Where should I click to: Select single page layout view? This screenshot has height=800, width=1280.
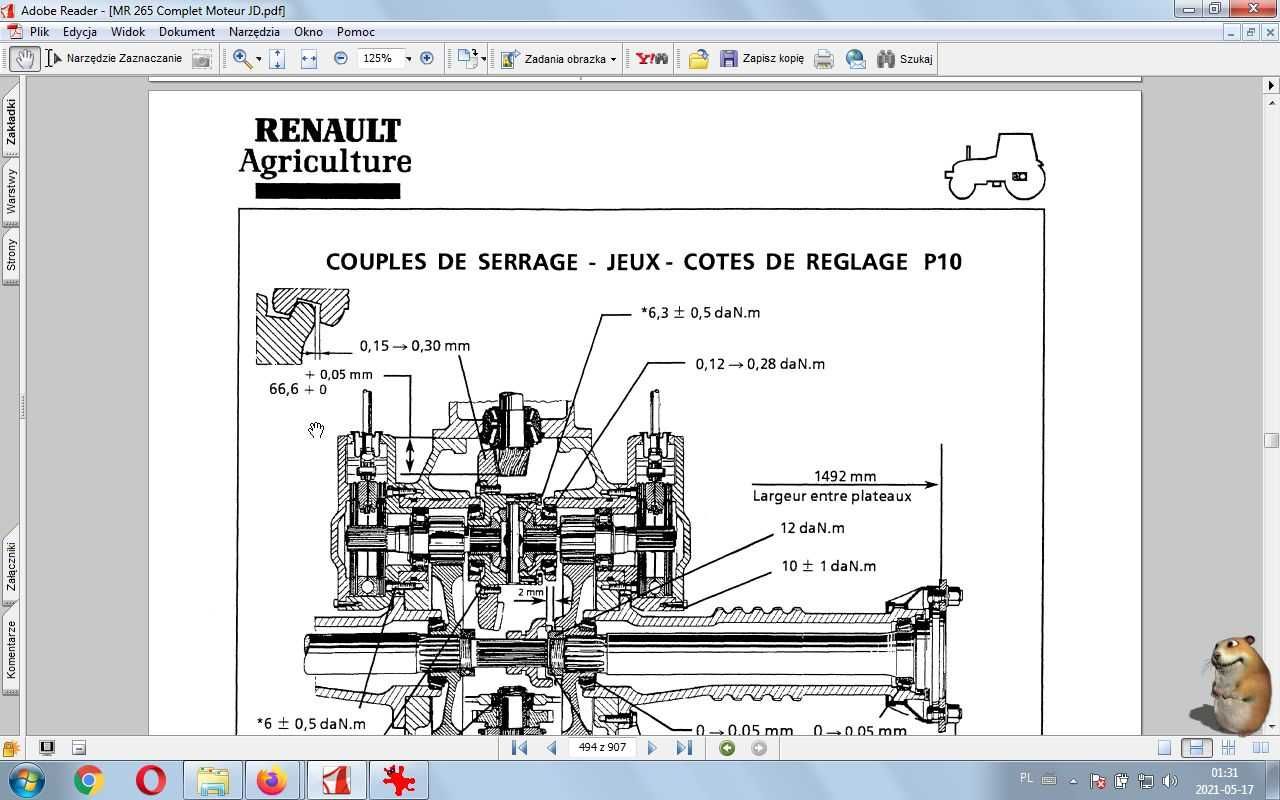(1164, 748)
